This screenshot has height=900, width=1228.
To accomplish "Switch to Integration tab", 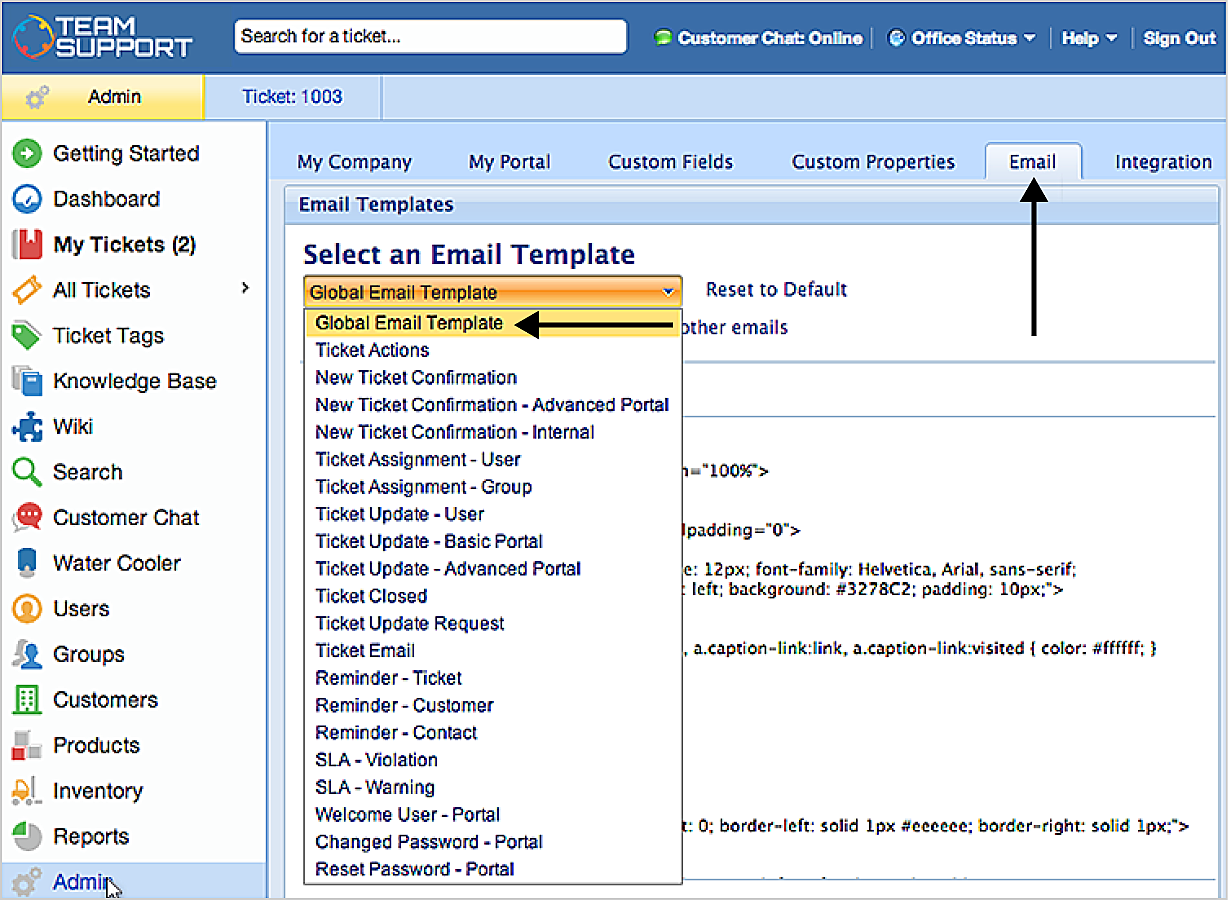I will click(1163, 162).
